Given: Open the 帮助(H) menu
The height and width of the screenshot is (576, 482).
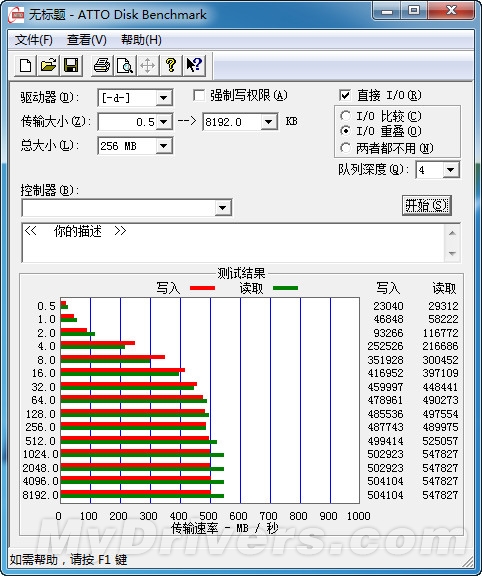Looking at the screenshot, I should click(141, 40).
